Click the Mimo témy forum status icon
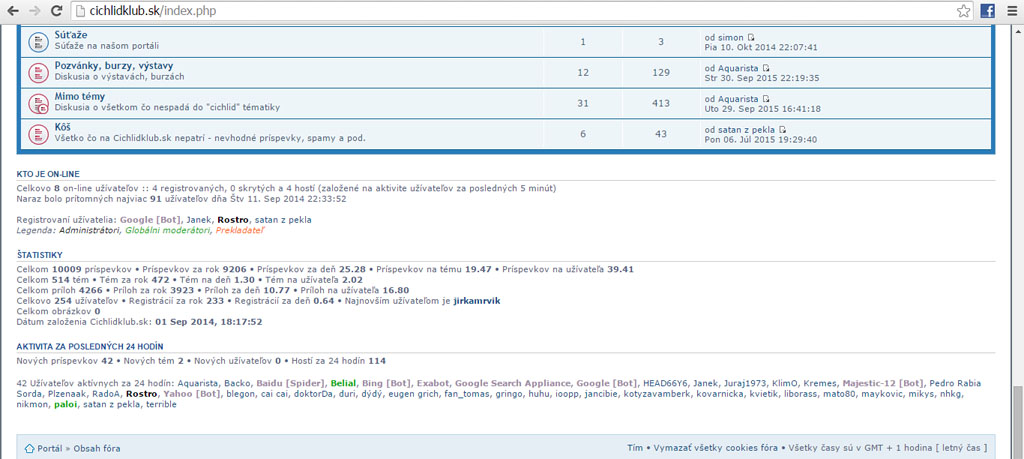Screen dimensions: 1024x459 click(38, 103)
